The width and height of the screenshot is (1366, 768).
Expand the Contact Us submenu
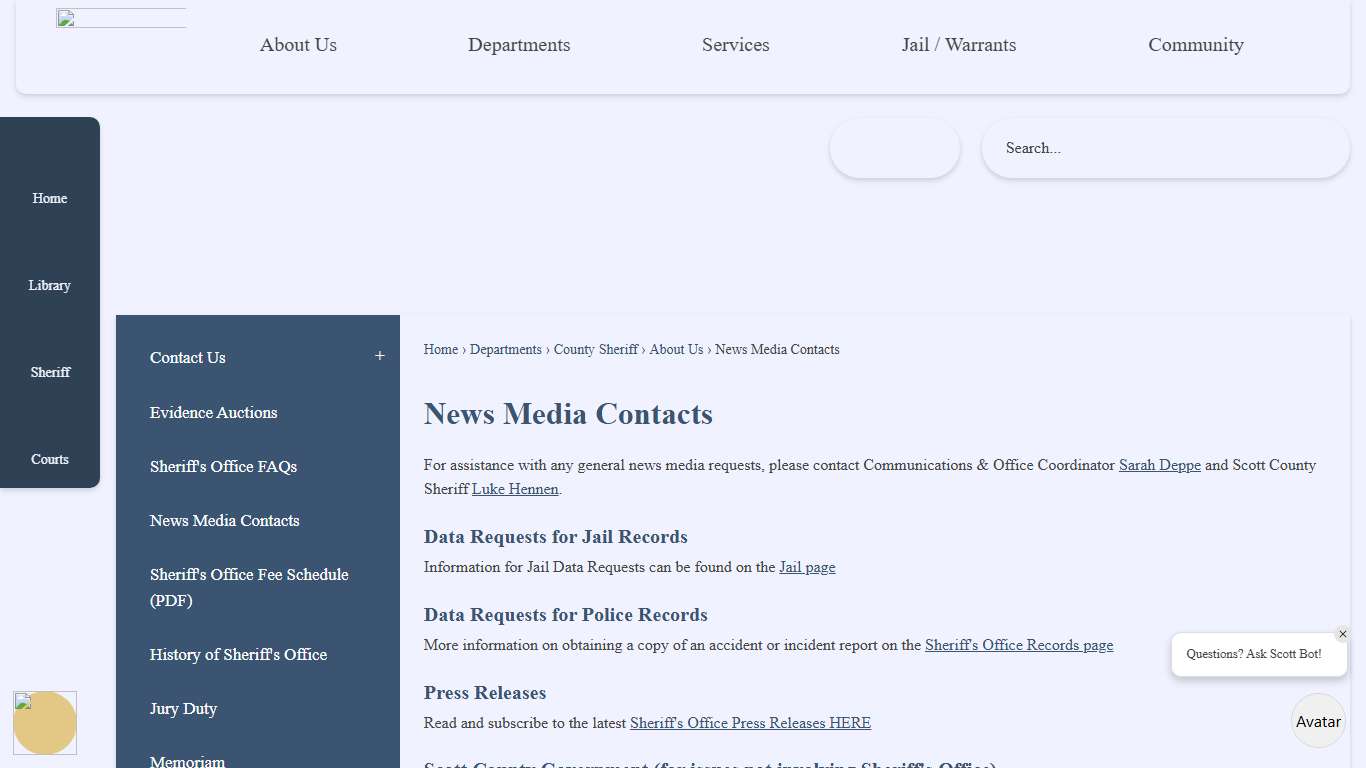(x=380, y=355)
